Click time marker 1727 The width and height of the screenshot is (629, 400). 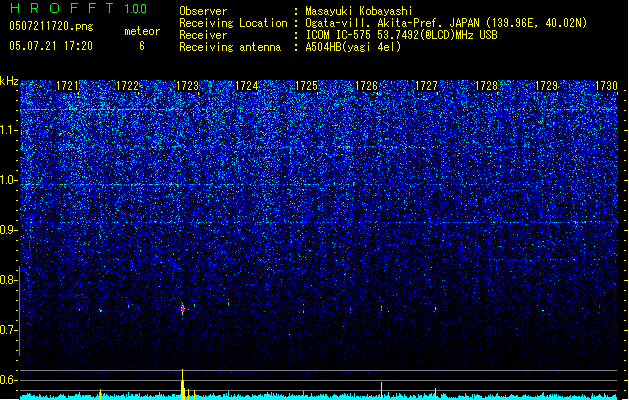point(426,86)
